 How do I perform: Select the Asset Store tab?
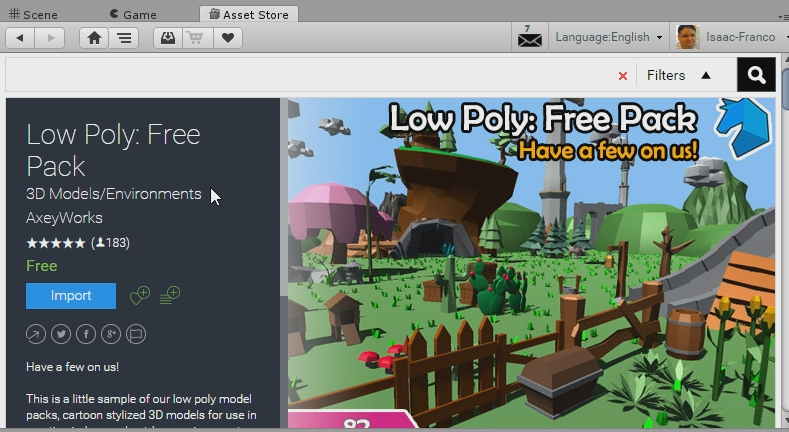(x=249, y=15)
